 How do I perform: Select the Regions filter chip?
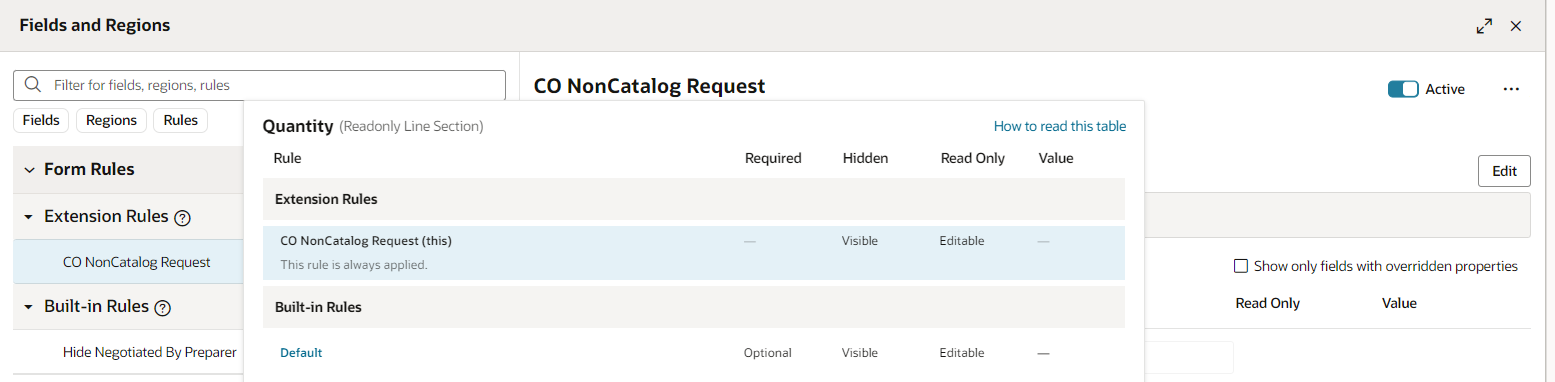pyautogui.click(x=111, y=120)
